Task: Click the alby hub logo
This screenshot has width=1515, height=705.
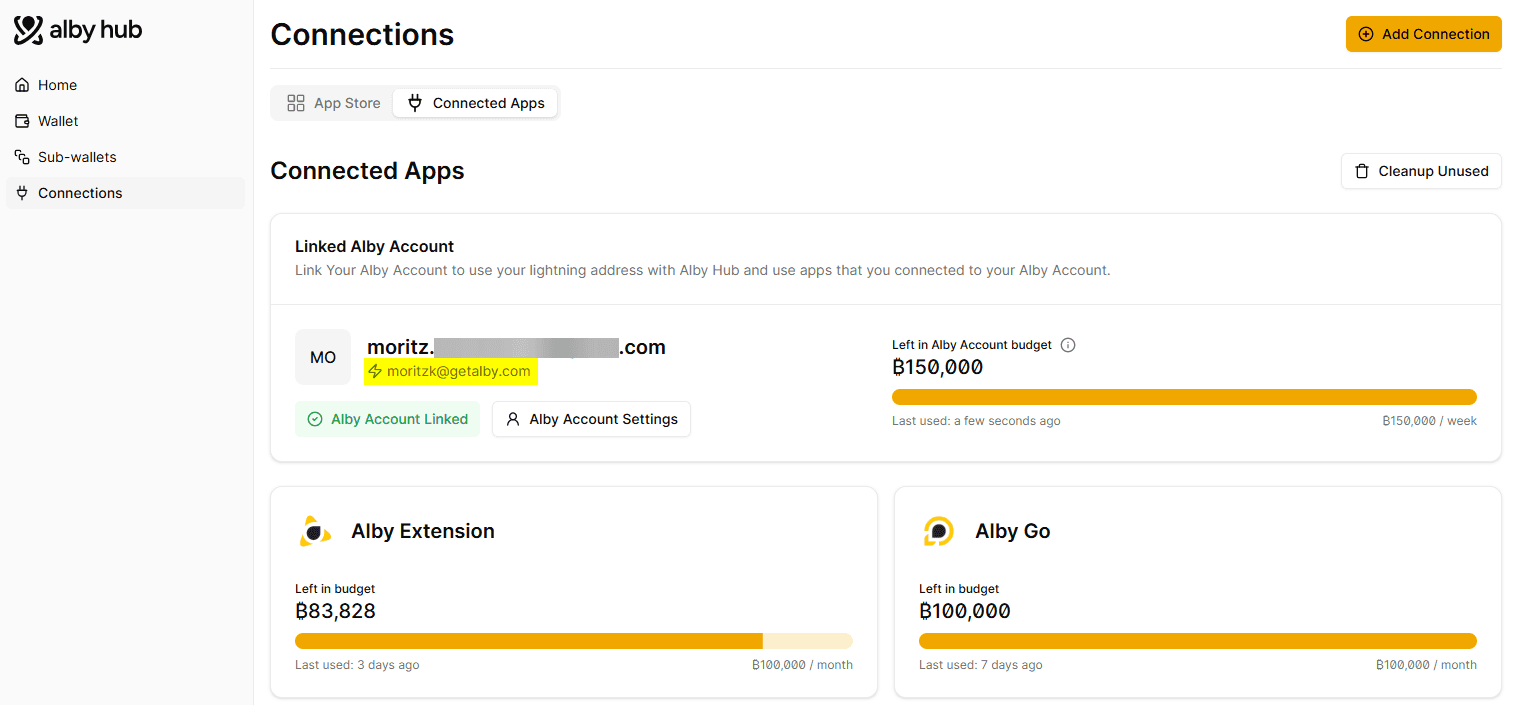Action: [78, 31]
